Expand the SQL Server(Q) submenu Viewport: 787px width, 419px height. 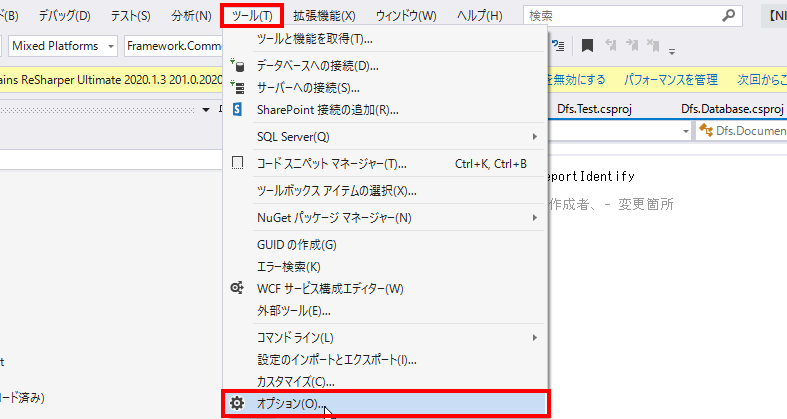coord(385,136)
